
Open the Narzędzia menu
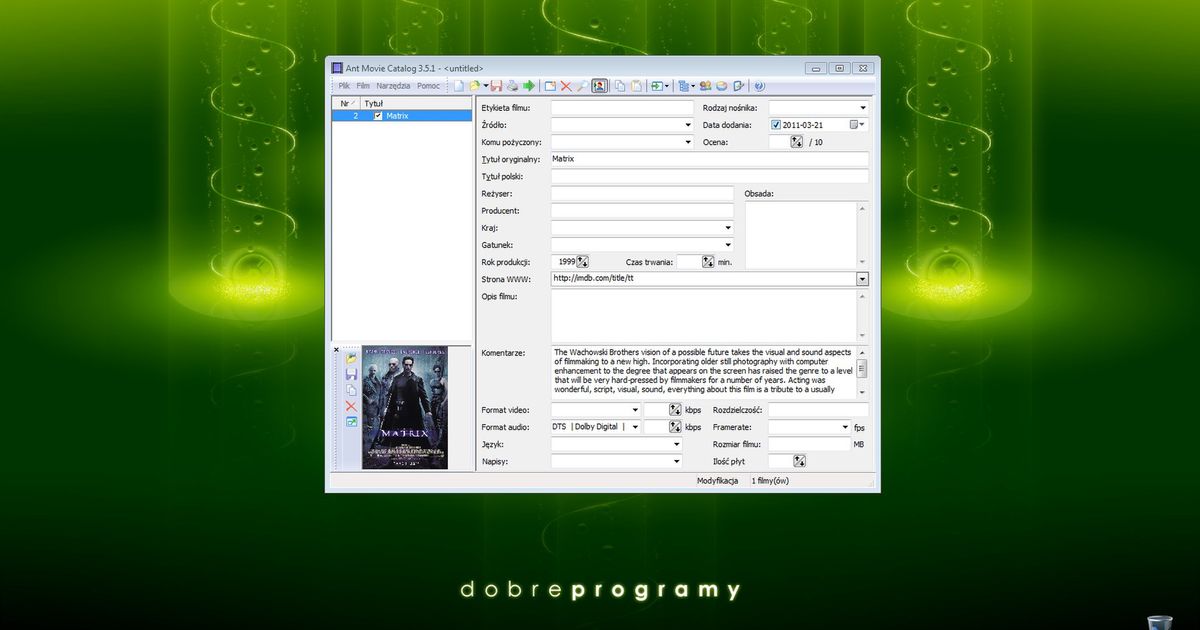point(393,85)
